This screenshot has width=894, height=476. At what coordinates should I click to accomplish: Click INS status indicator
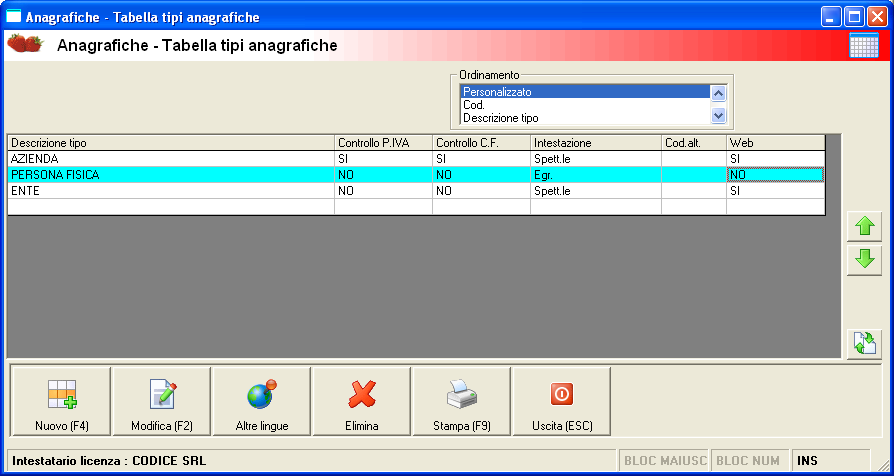tap(831, 461)
